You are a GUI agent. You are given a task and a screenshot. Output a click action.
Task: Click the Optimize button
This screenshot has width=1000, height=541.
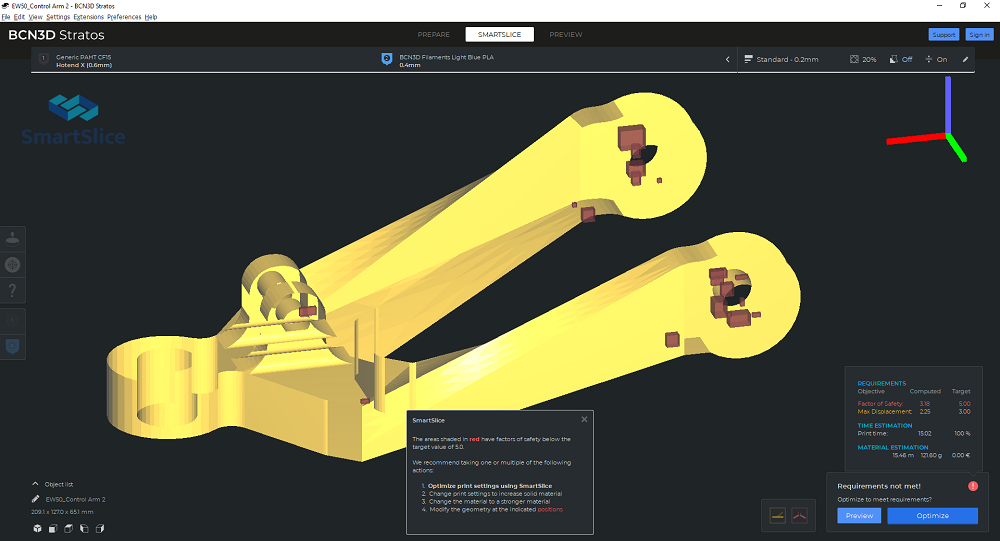coord(932,515)
